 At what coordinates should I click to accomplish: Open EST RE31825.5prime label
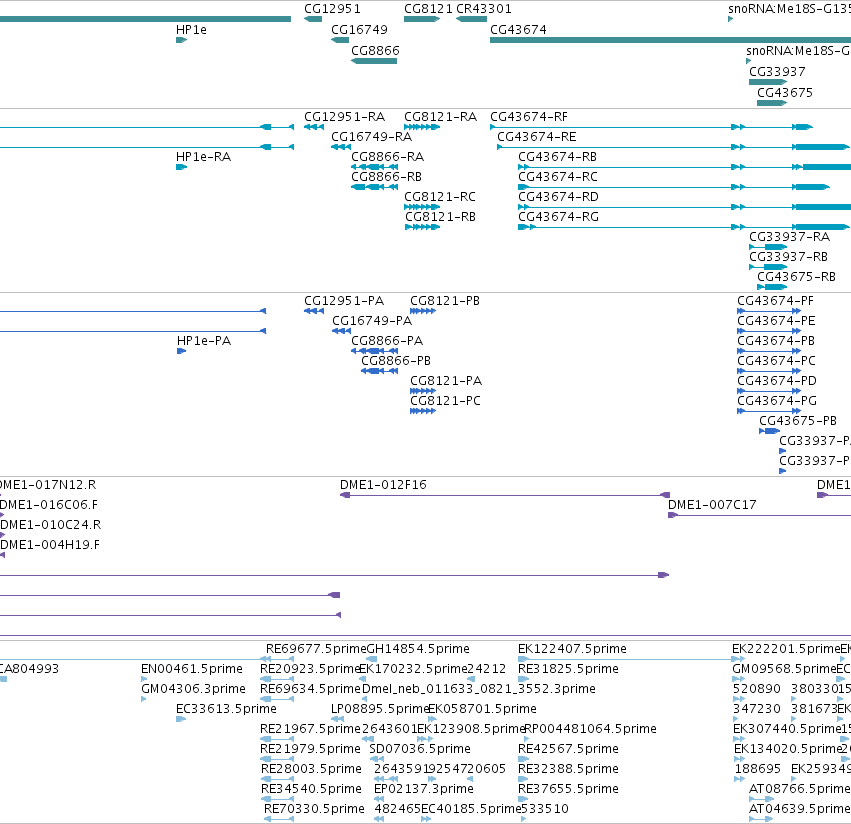click(568, 669)
